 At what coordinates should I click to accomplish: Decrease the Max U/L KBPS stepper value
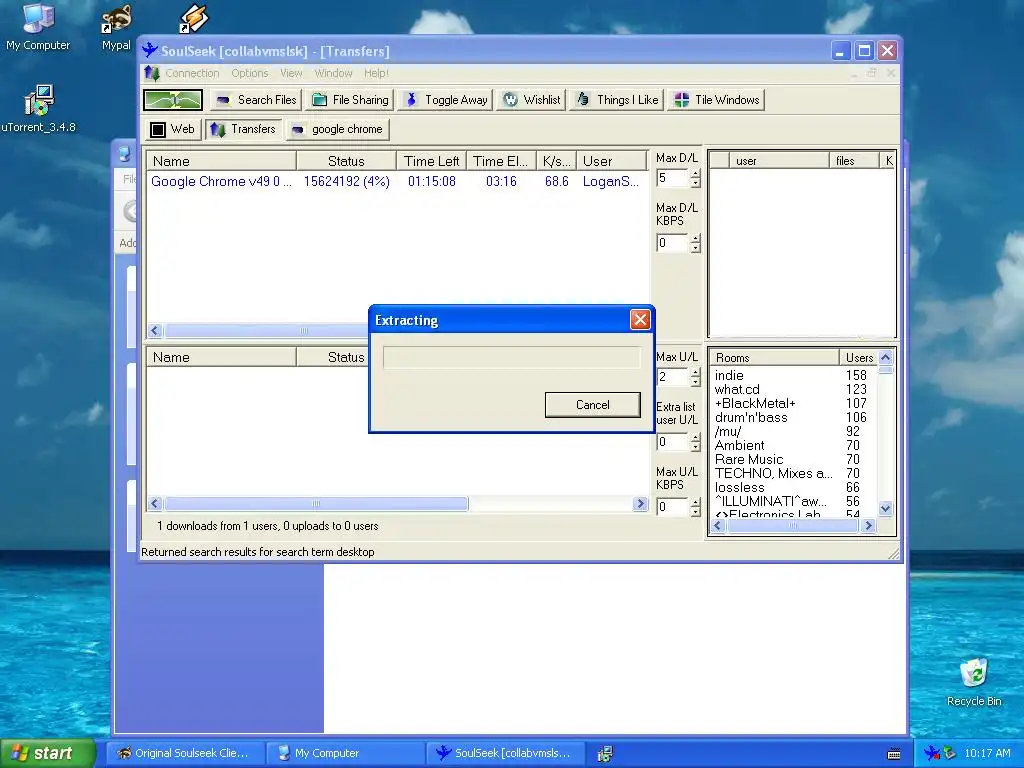pos(696,512)
